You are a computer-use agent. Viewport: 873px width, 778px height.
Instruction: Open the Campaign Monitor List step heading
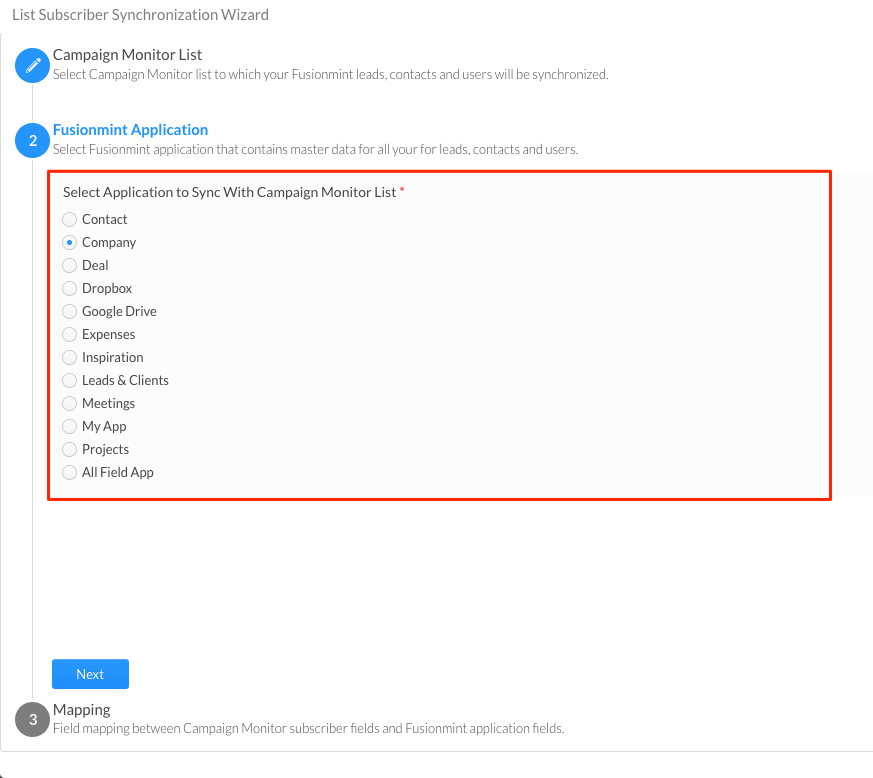click(127, 55)
